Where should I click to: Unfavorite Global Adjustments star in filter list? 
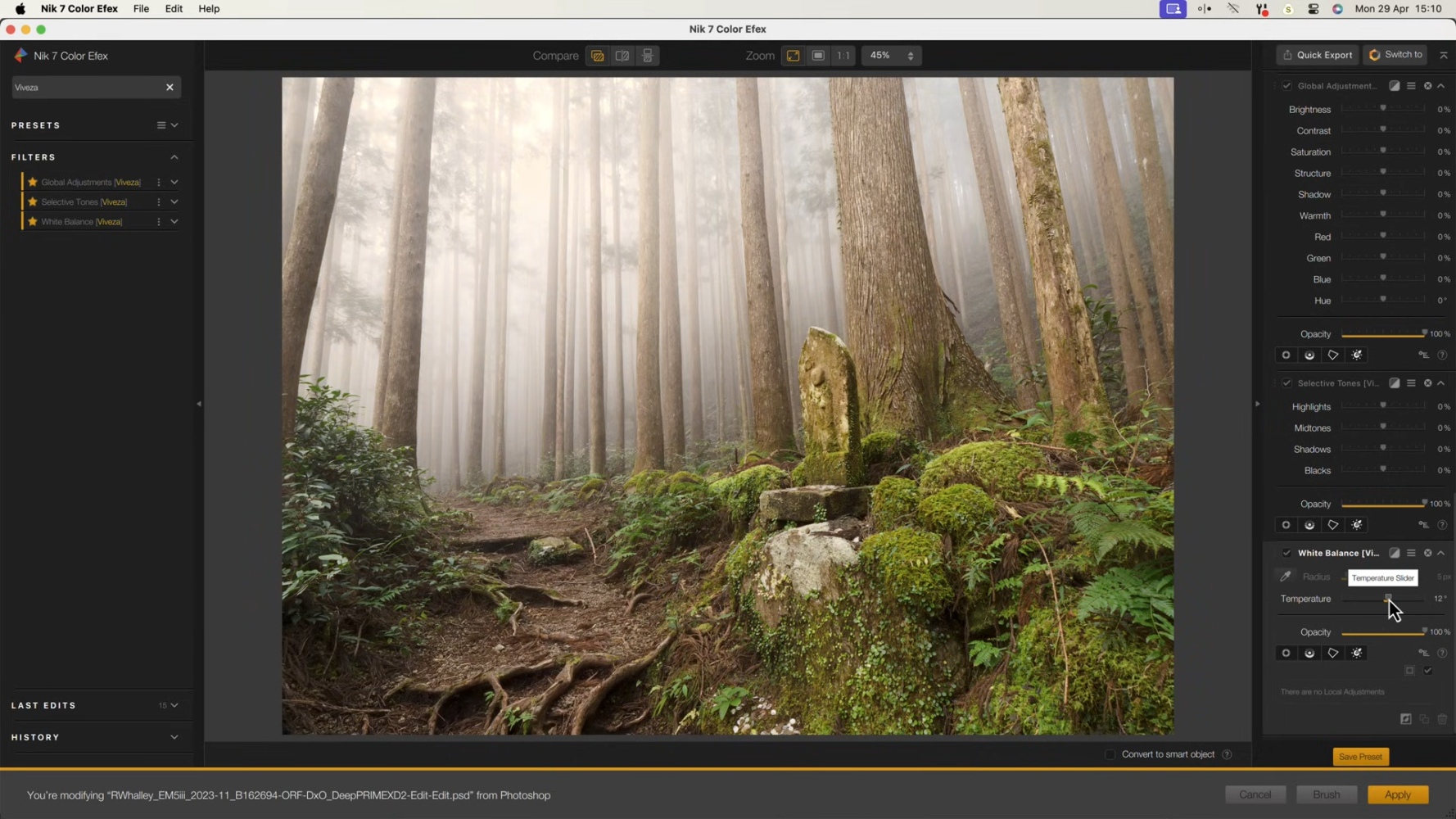[x=33, y=182]
